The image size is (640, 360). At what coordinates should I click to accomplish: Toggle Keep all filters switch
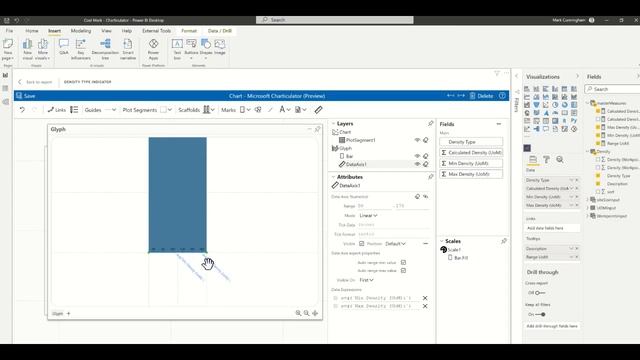540,314
